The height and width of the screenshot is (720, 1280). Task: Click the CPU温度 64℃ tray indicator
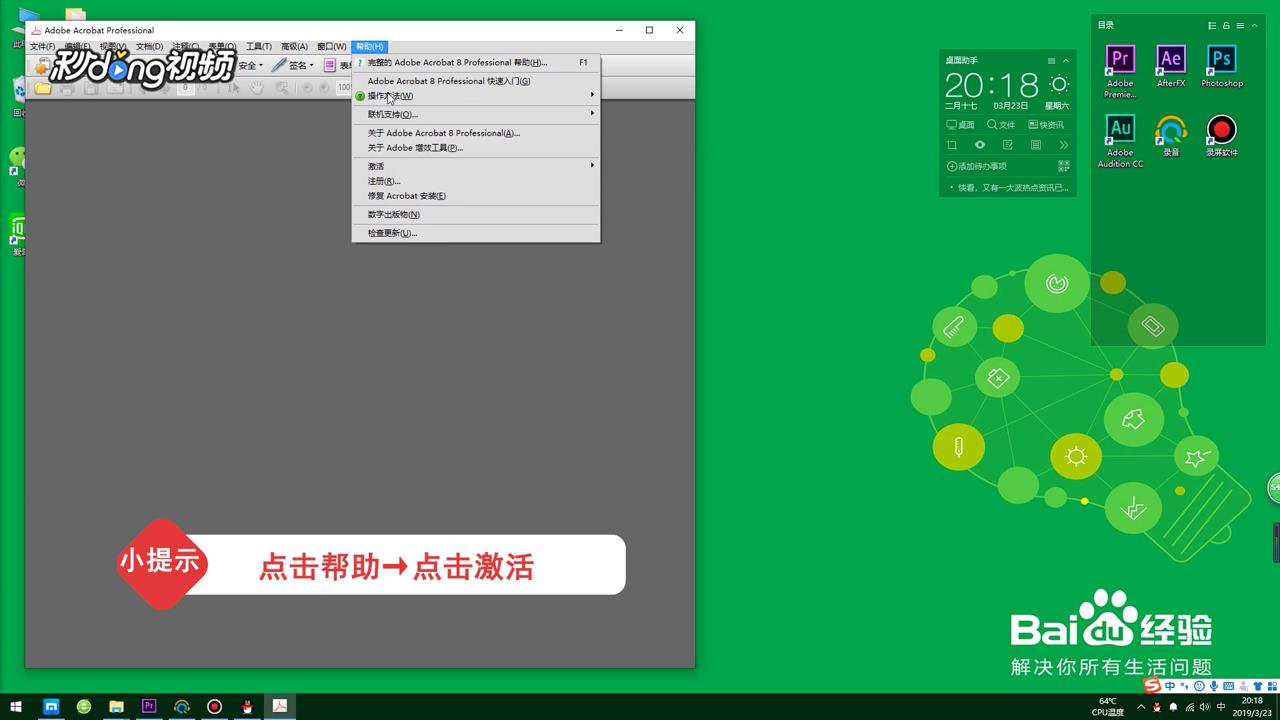pyautogui.click(x=1107, y=707)
